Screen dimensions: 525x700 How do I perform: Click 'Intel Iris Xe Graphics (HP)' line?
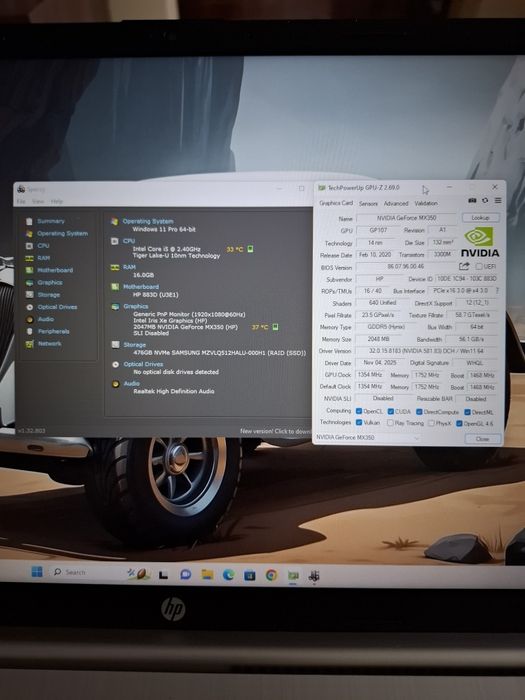pyautogui.click(x=170, y=321)
